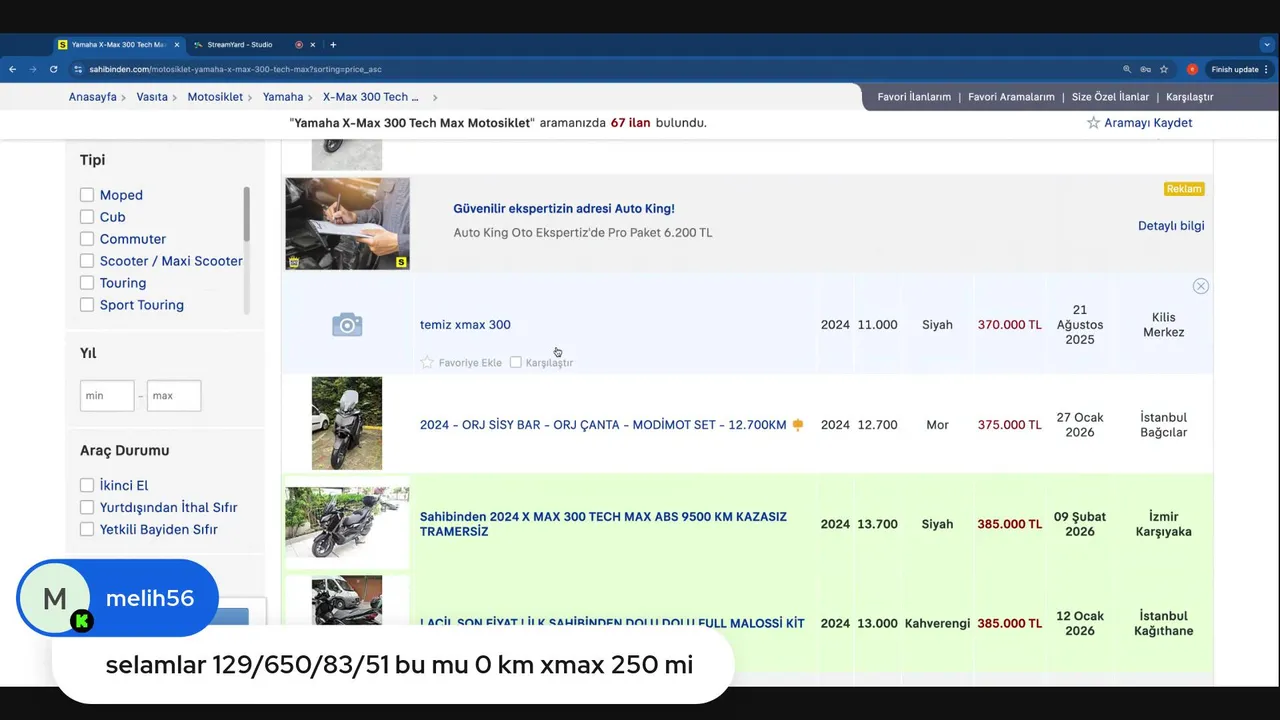Click Aramayı Kaydet link

(x=1148, y=123)
